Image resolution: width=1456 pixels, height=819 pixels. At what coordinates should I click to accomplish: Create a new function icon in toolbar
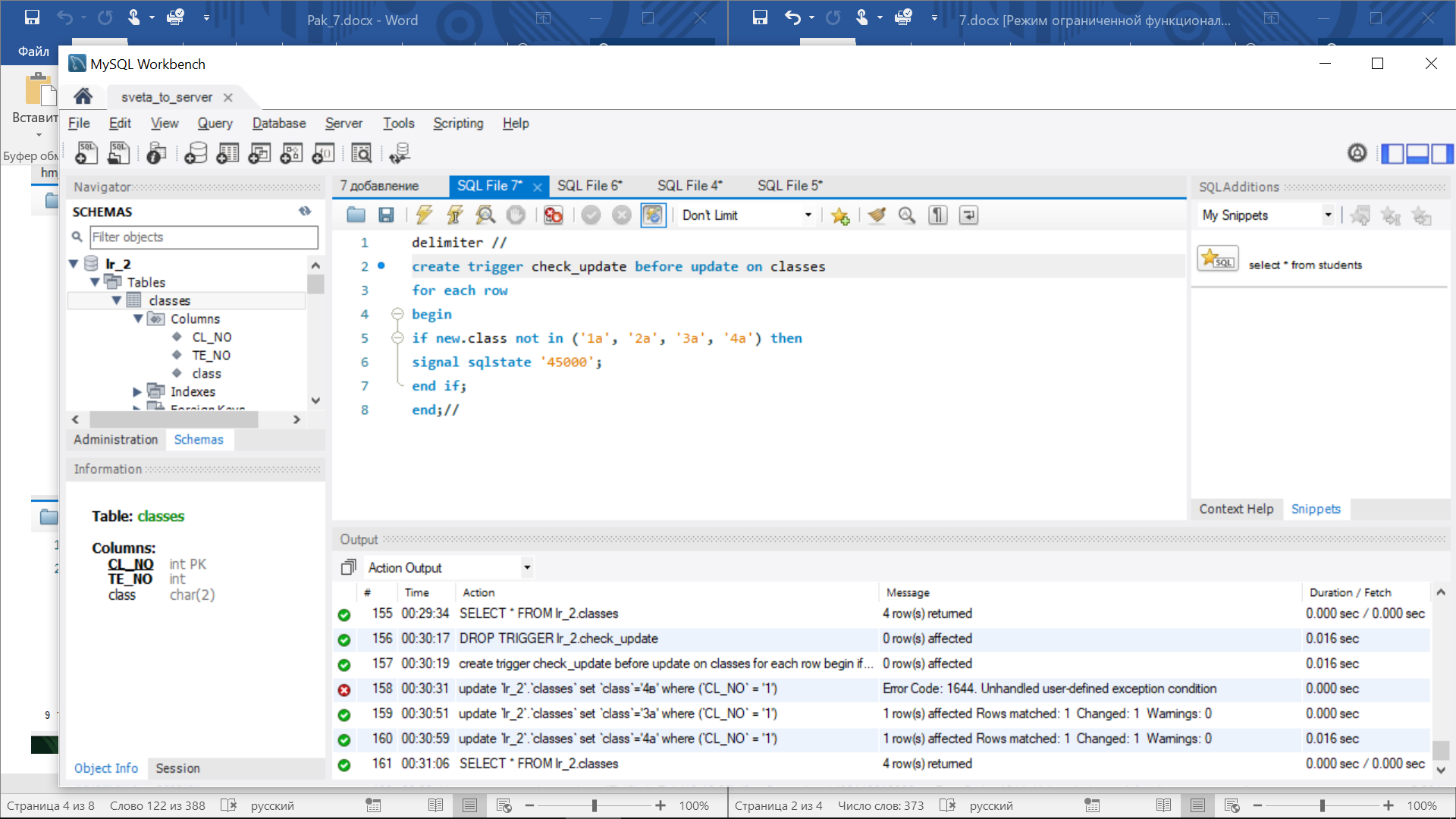click(x=323, y=153)
